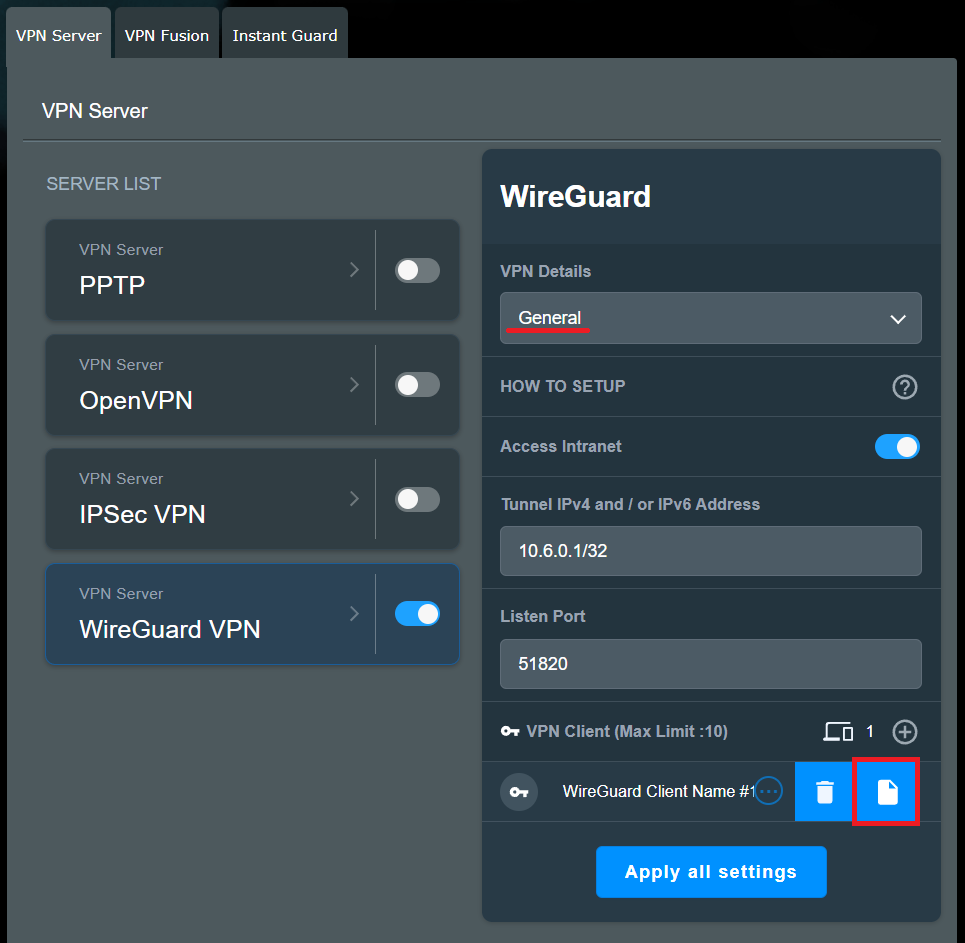
Task: Click the SERVER LIST heading
Action: (103, 183)
